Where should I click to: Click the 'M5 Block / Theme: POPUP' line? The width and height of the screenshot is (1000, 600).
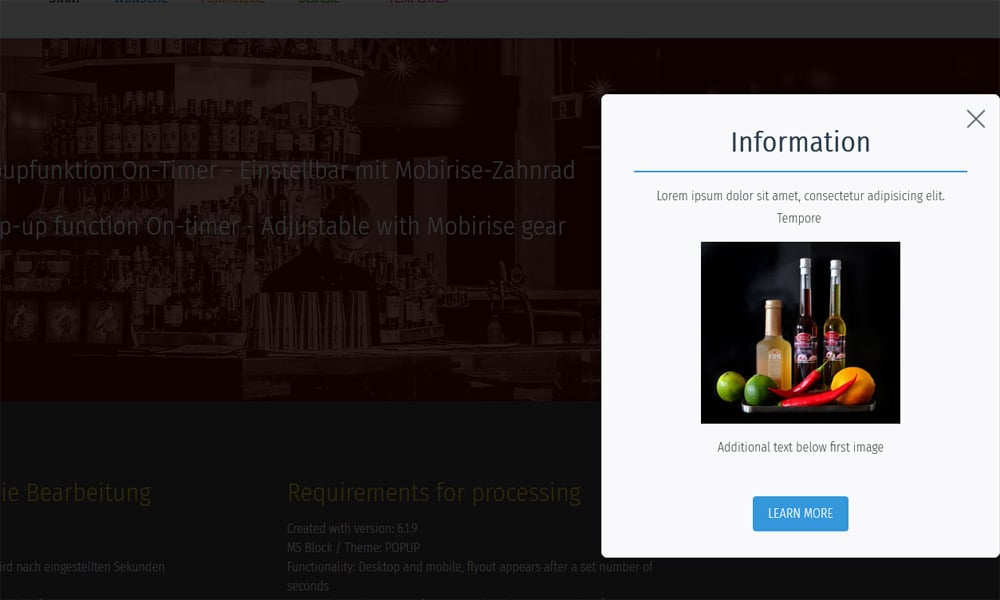click(x=353, y=547)
